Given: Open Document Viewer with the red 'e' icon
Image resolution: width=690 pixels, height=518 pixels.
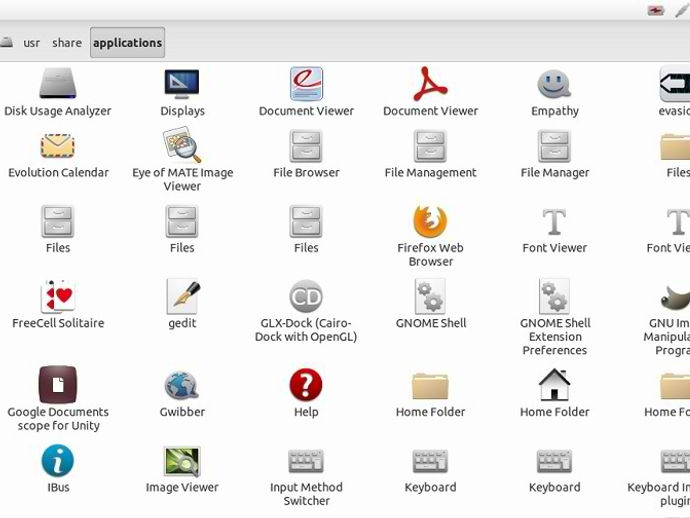Looking at the screenshot, I should point(306,84).
